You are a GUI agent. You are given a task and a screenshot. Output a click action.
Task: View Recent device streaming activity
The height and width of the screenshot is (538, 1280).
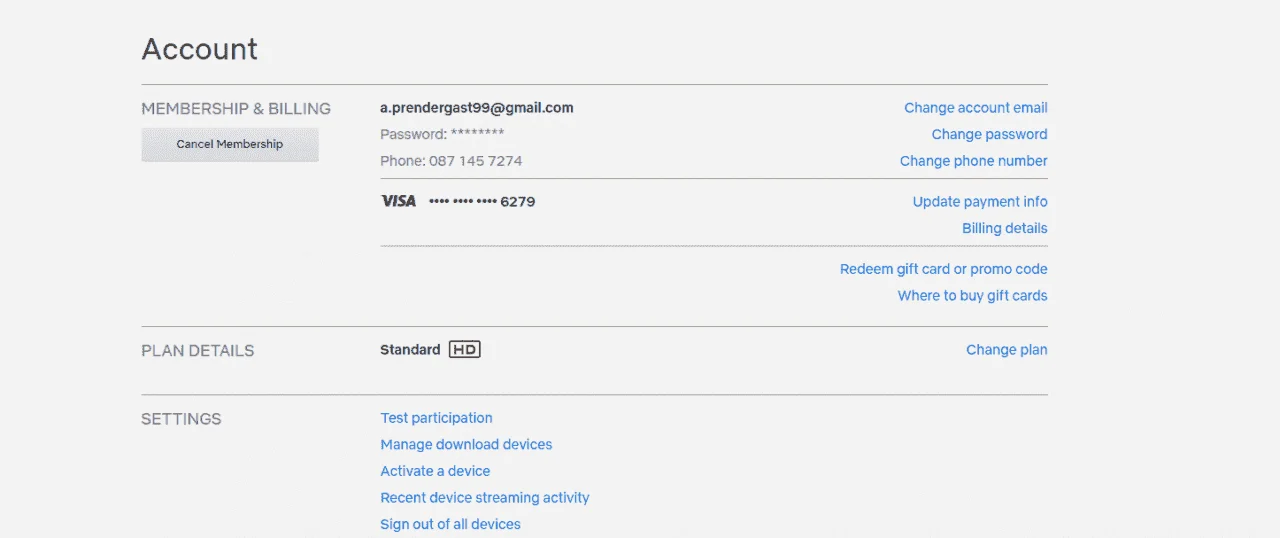[485, 497]
